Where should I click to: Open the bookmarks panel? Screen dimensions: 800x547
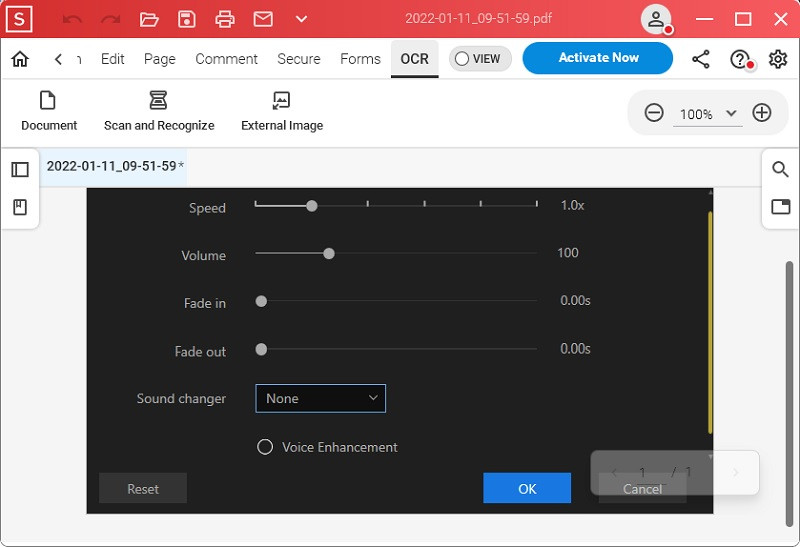click(20, 207)
